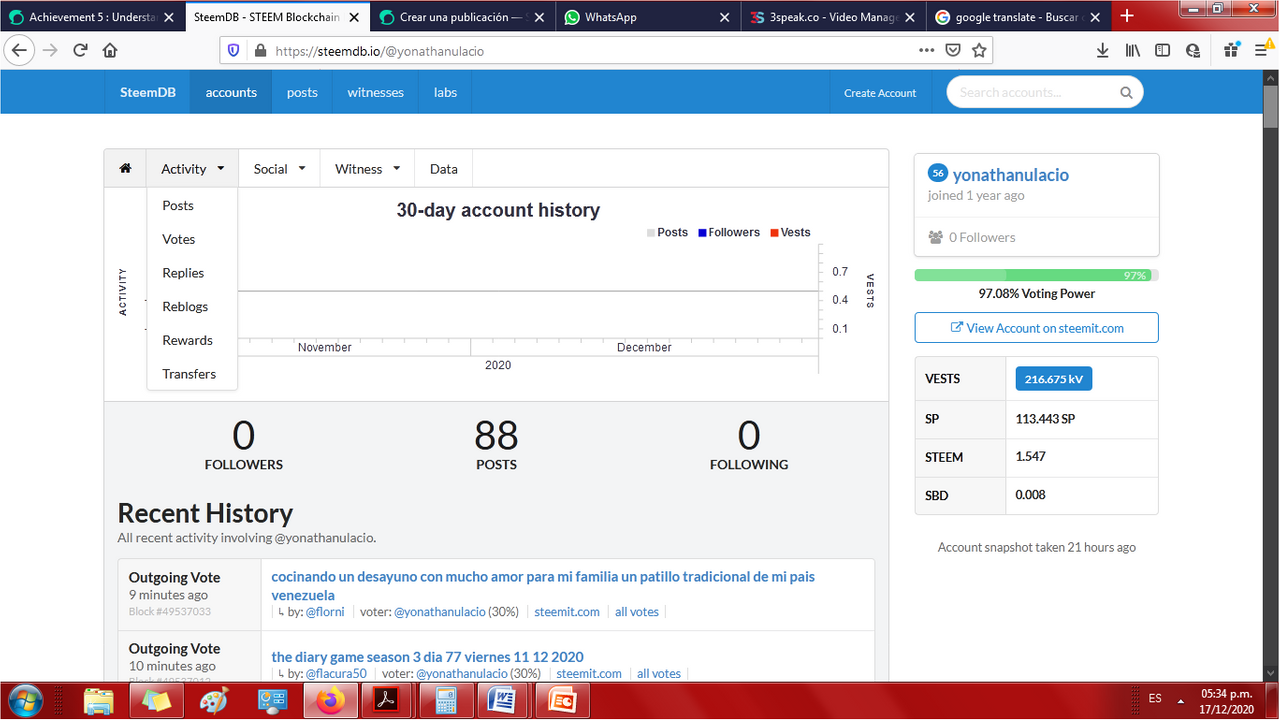Click the SteemDB logo link
This screenshot has width=1280, height=720.
[x=148, y=92]
